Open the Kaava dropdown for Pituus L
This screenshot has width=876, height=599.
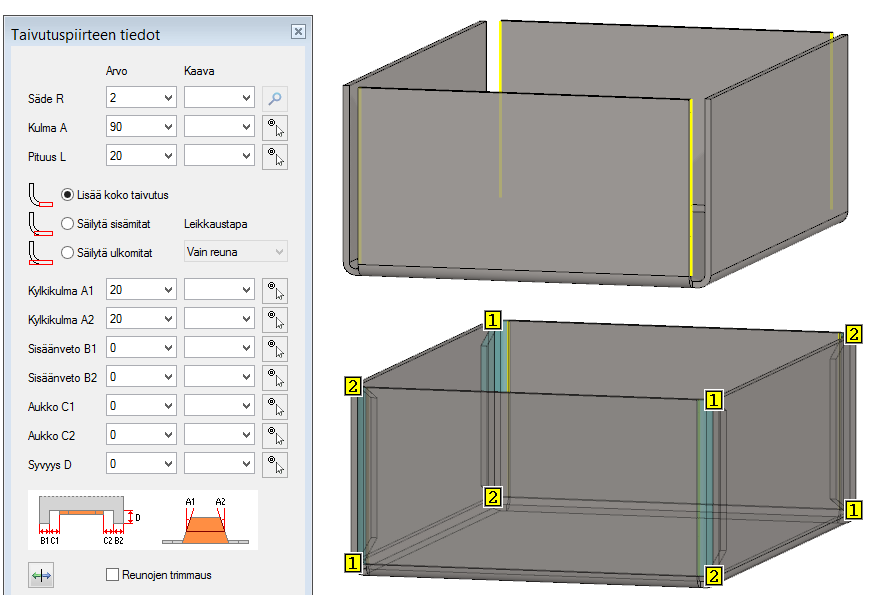[x=246, y=156]
